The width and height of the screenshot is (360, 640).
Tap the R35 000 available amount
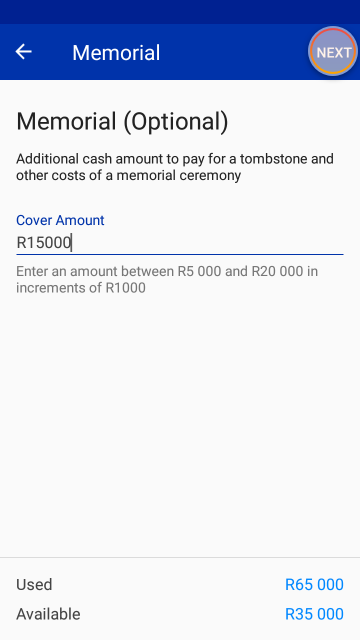[x=314, y=614]
